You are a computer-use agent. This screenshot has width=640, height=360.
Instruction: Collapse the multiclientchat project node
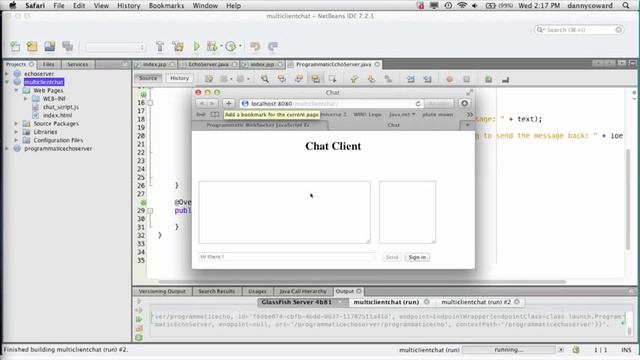tap(7, 82)
